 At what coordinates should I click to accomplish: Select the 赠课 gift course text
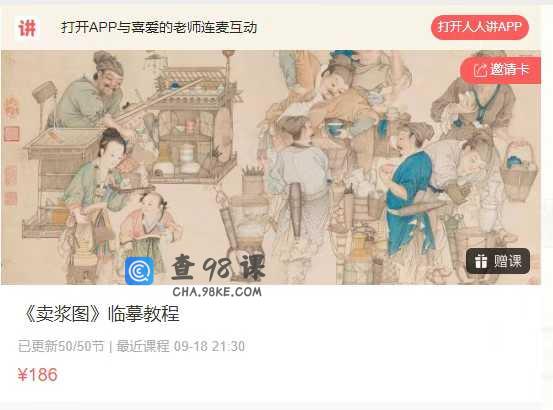click(x=508, y=261)
